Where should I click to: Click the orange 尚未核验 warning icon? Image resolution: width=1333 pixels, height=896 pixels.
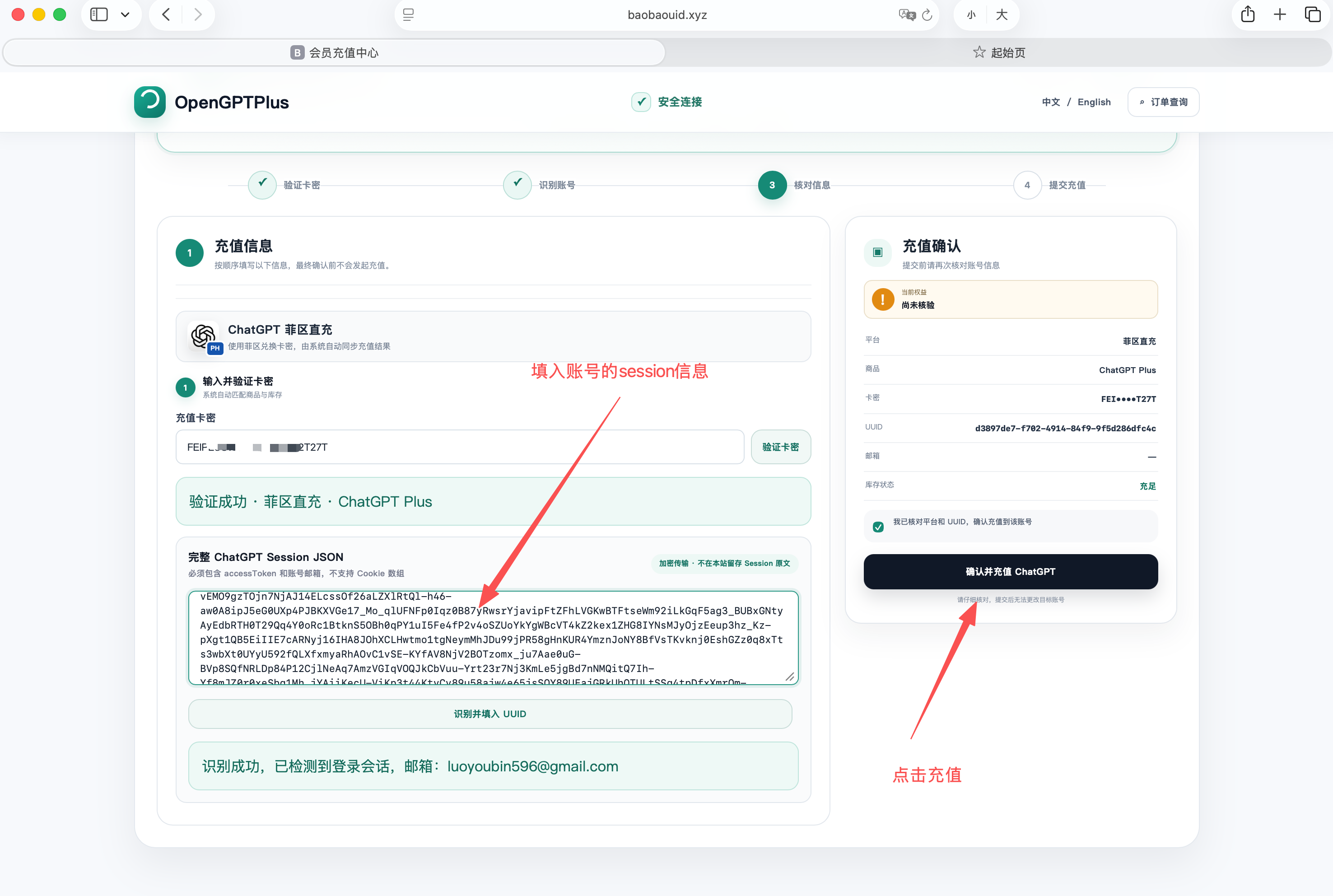coord(883,299)
